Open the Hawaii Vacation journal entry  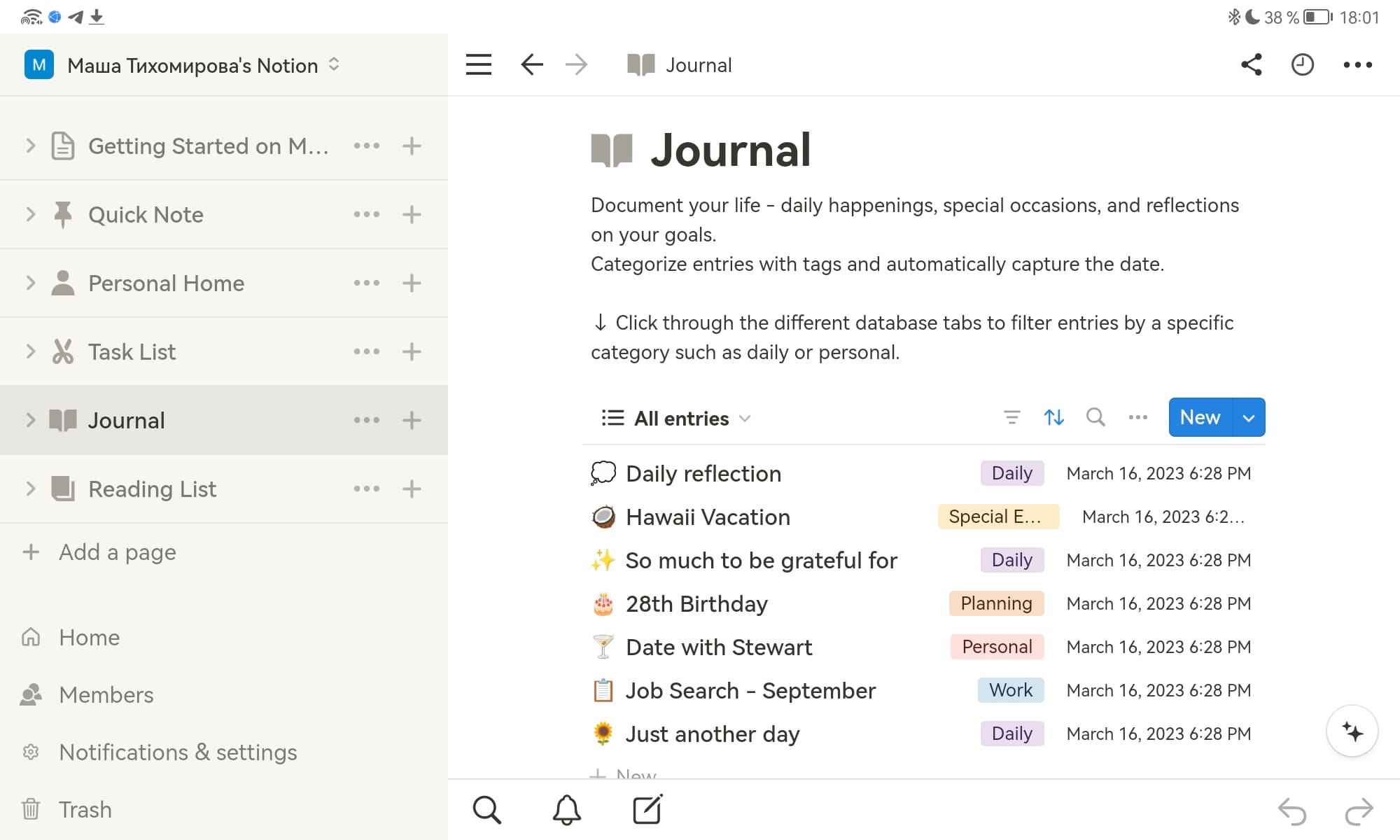(x=707, y=517)
